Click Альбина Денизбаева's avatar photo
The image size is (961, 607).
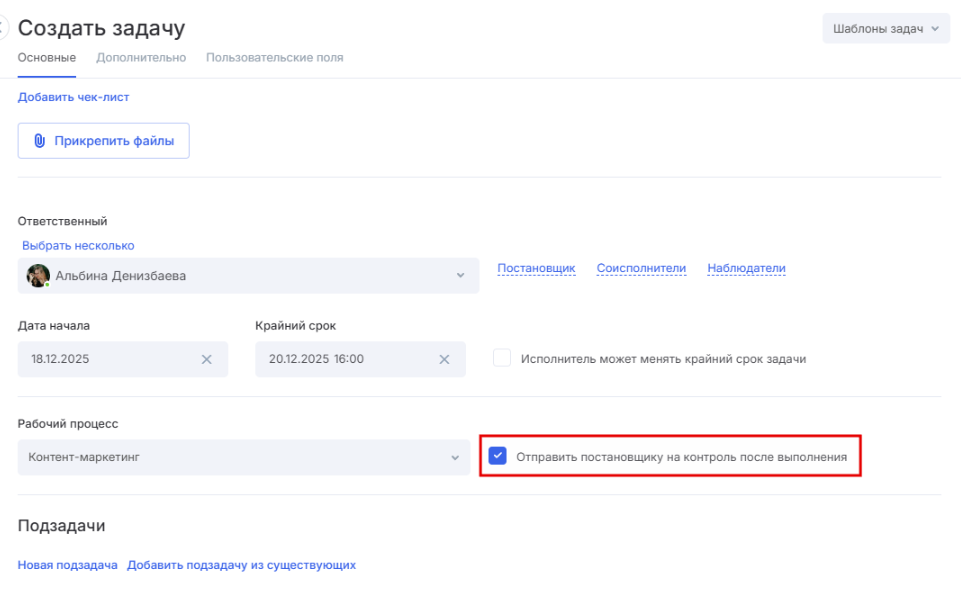click(x=38, y=276)
